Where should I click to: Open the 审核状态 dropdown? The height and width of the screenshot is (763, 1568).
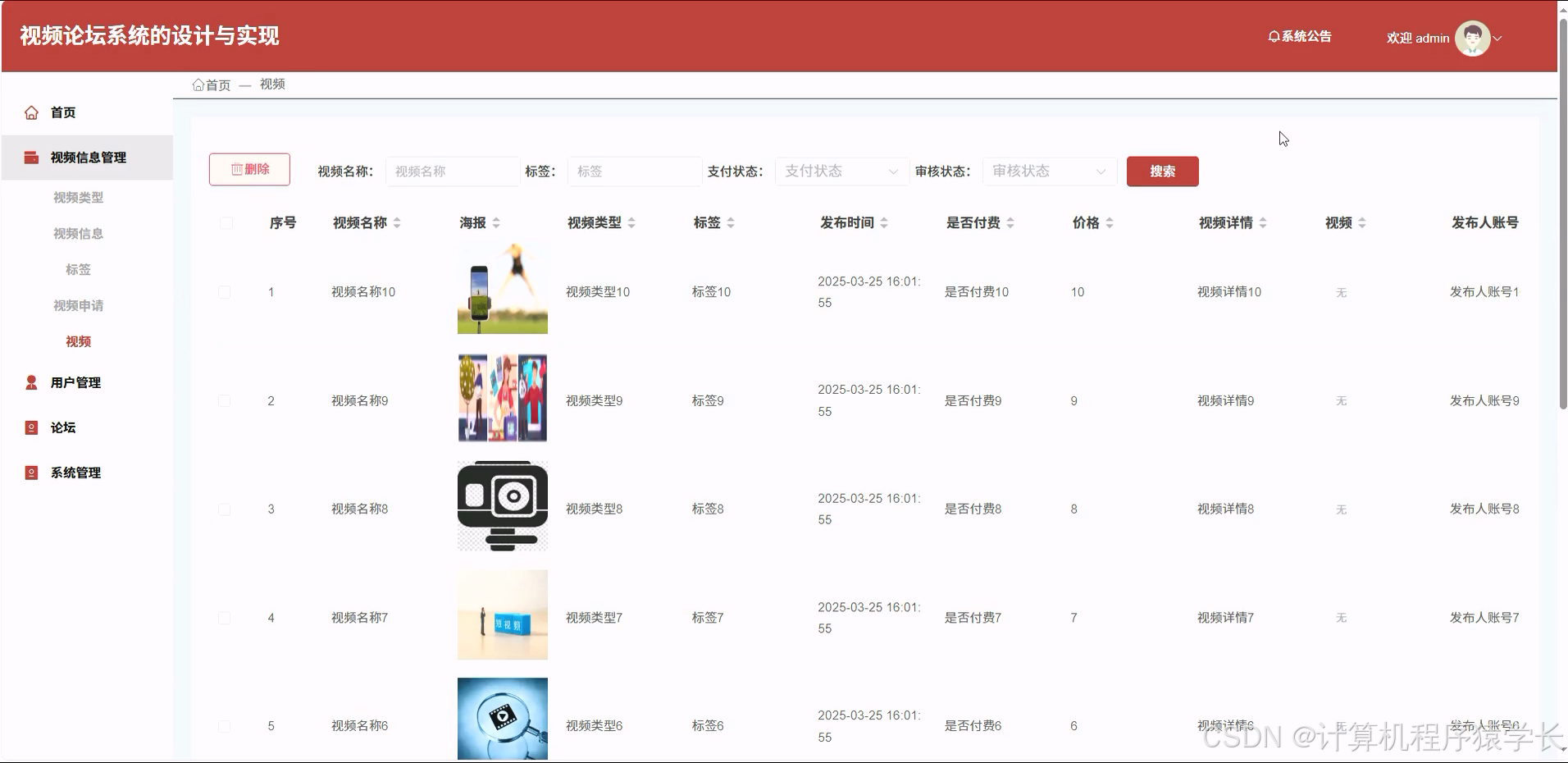click(x=1048, y=171)
